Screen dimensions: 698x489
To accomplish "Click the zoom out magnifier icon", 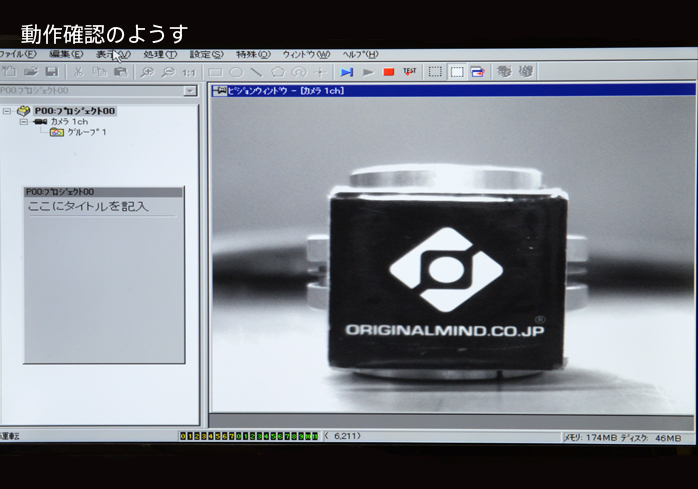I will click(167, 72).
